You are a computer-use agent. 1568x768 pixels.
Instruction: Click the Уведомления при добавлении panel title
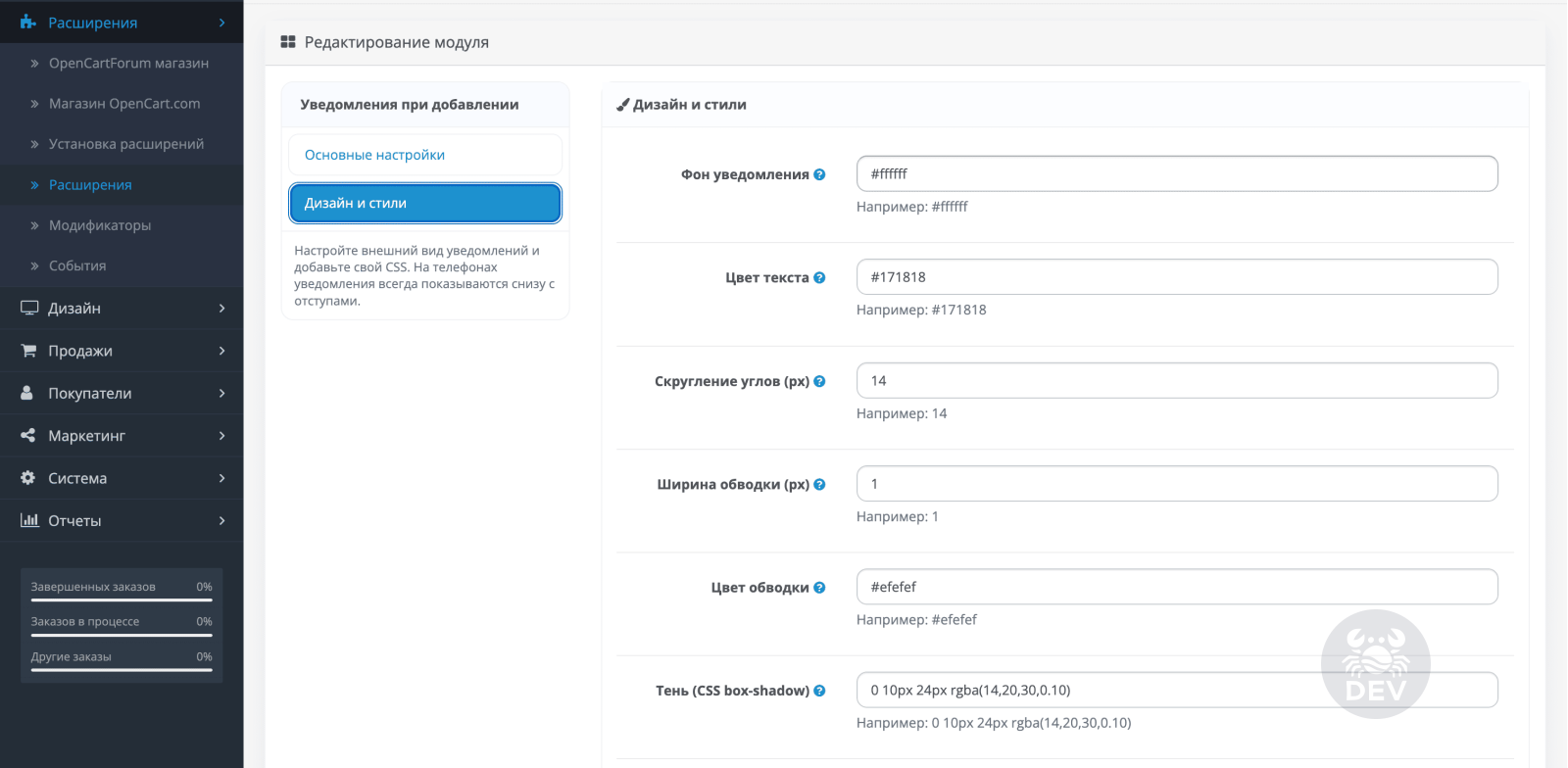410,105
